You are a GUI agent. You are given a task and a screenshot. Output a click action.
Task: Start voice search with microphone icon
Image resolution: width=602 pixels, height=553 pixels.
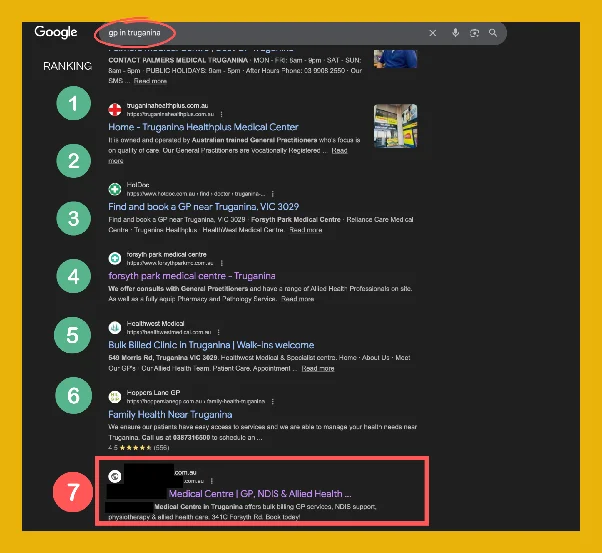click(x=455, y=33)
